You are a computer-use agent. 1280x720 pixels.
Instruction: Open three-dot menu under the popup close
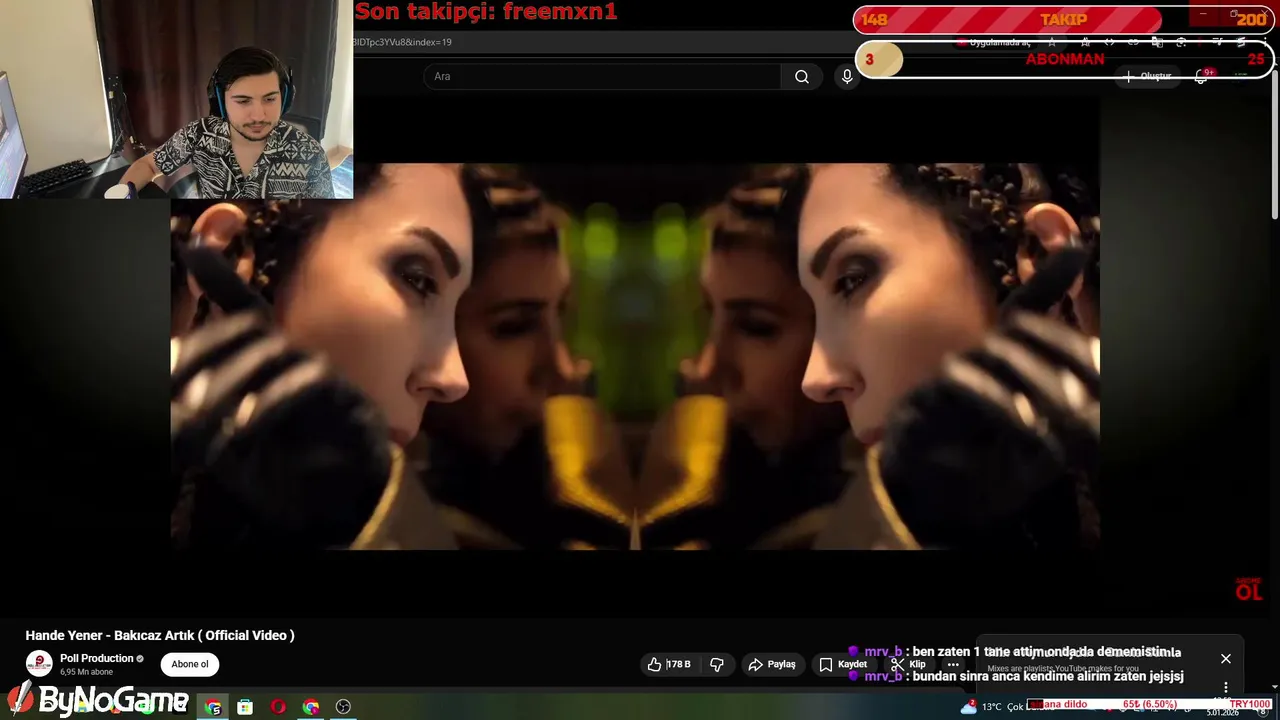point(1226,688)
